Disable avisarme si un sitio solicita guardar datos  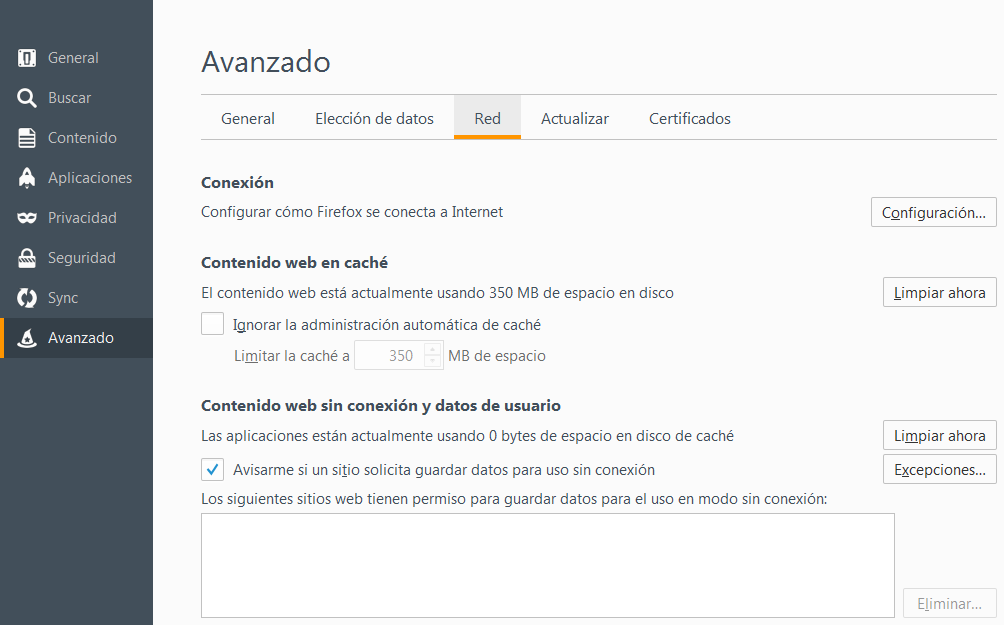(212, 468)
